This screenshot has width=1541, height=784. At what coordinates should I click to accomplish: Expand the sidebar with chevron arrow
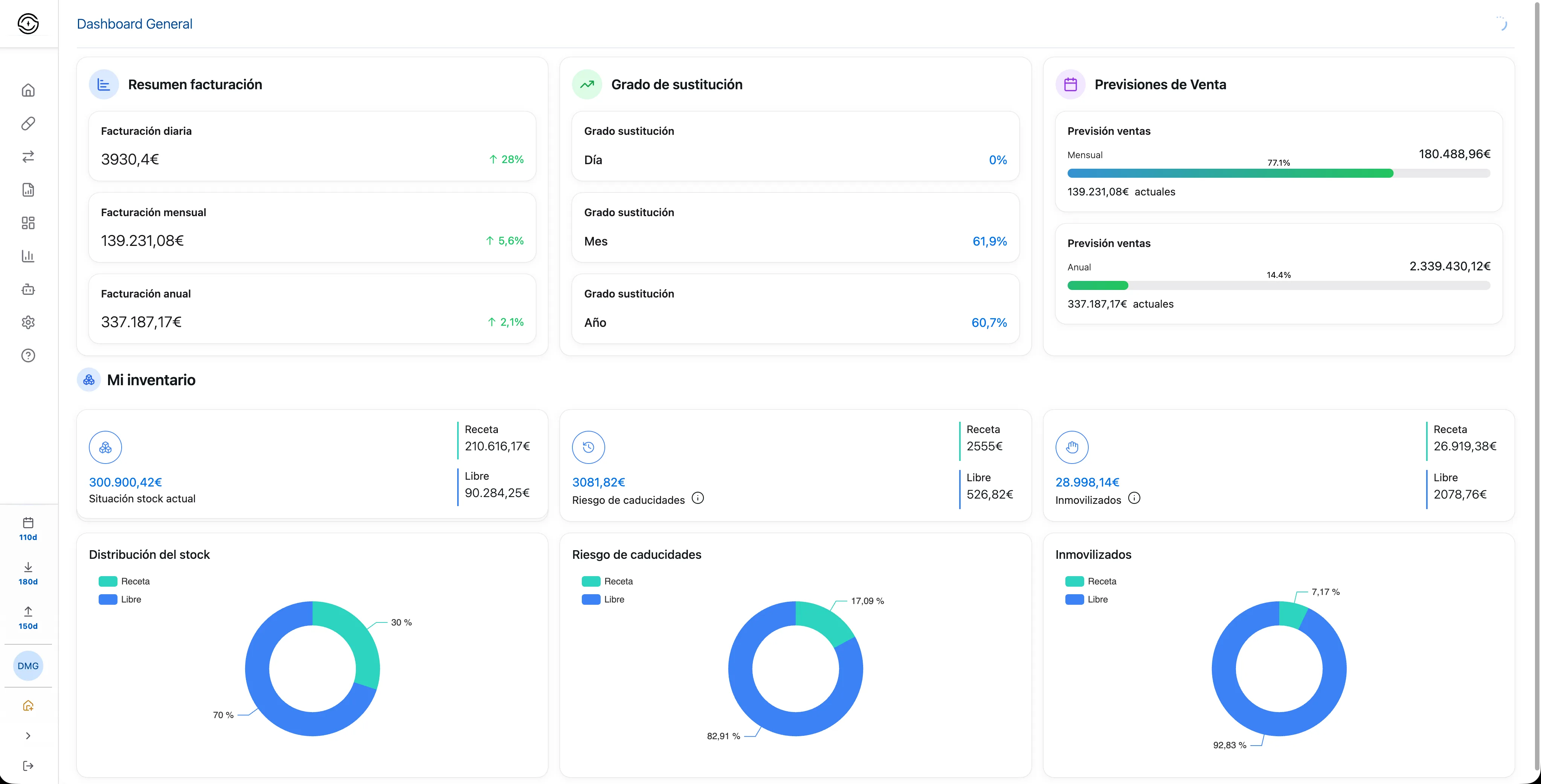pos(28,735)
